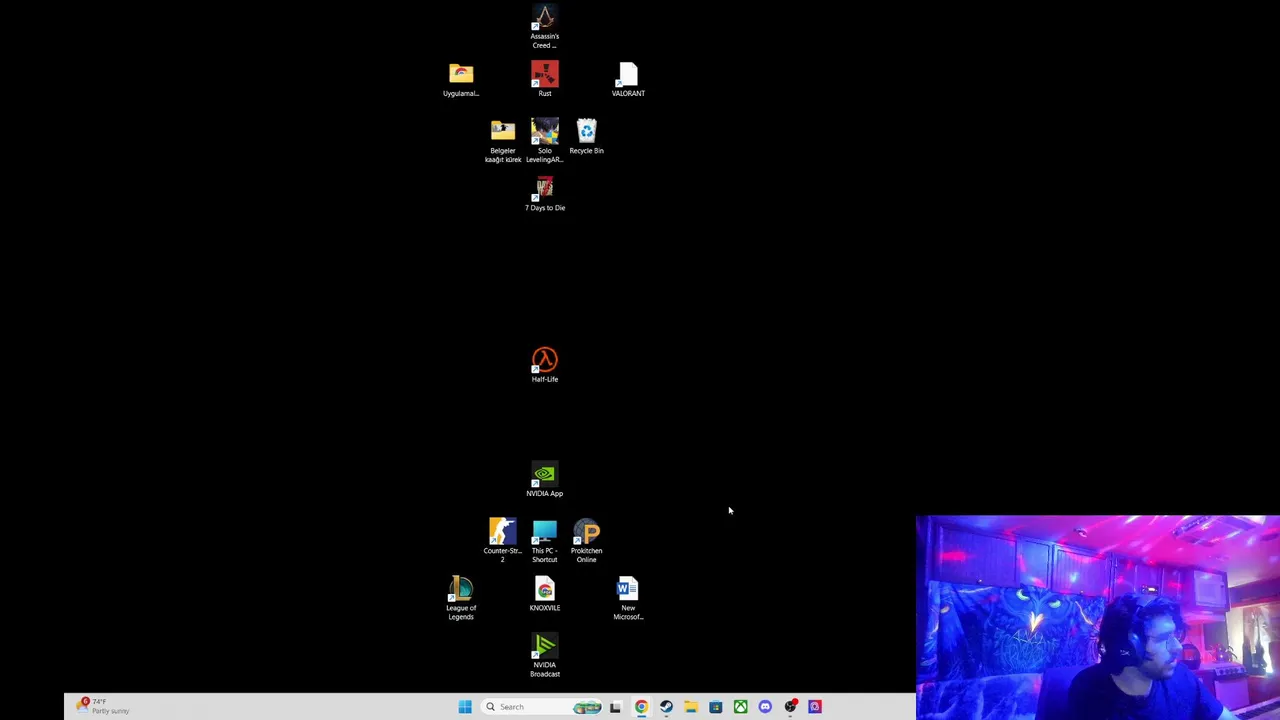Select the Solo Leveling ARISE shortcut

544,141
